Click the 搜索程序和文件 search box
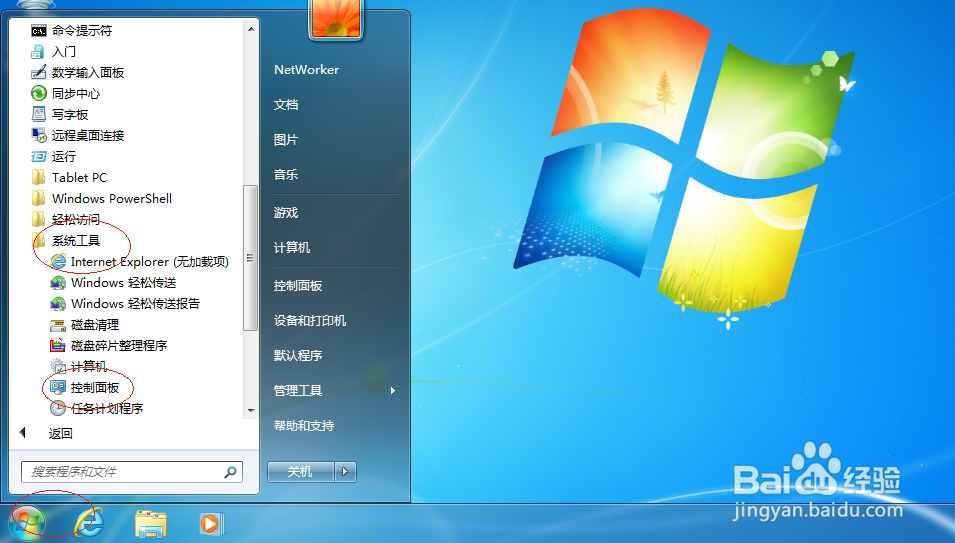This screenshot has width=955, height=543. click(132, 472)
